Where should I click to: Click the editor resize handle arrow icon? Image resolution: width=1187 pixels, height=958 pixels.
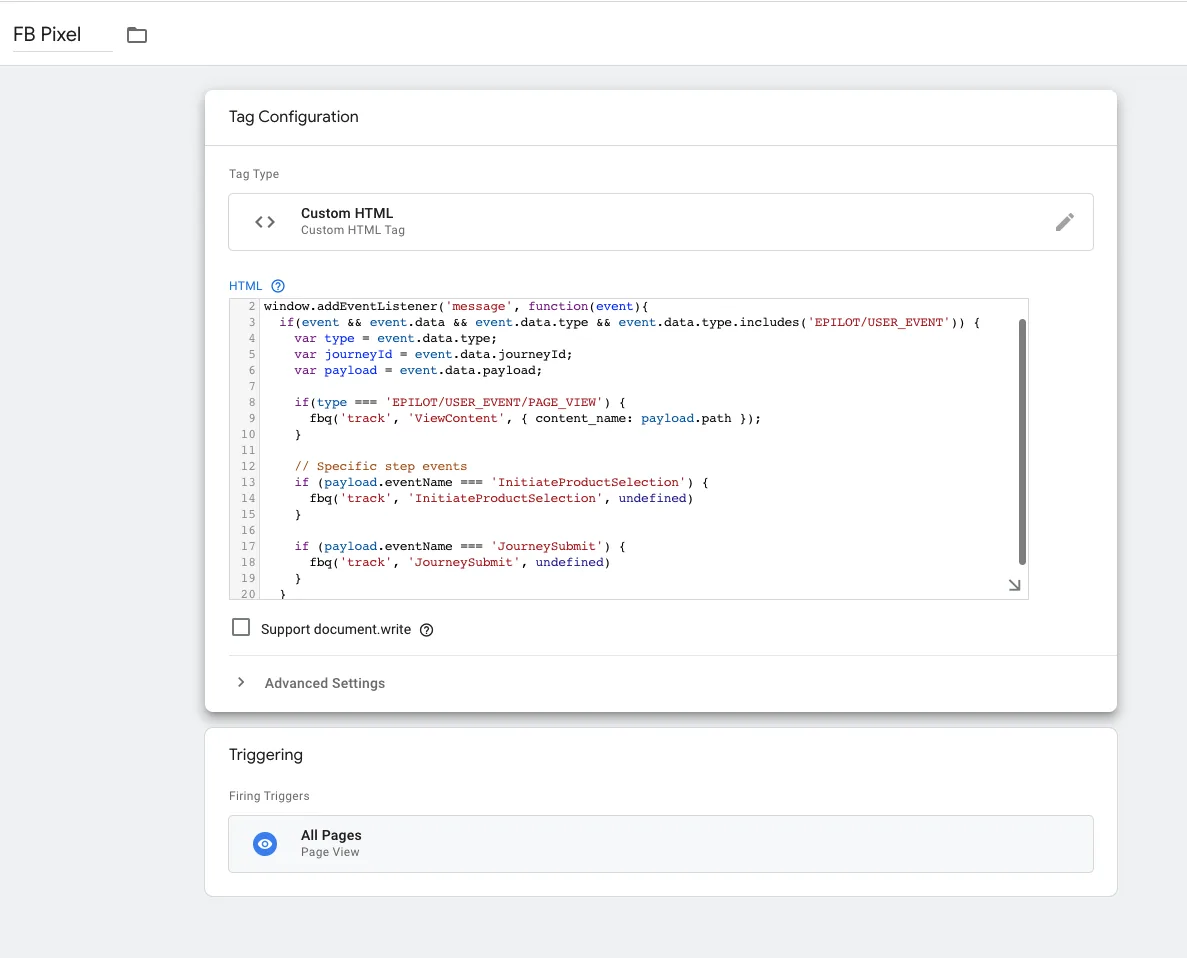1014,585
